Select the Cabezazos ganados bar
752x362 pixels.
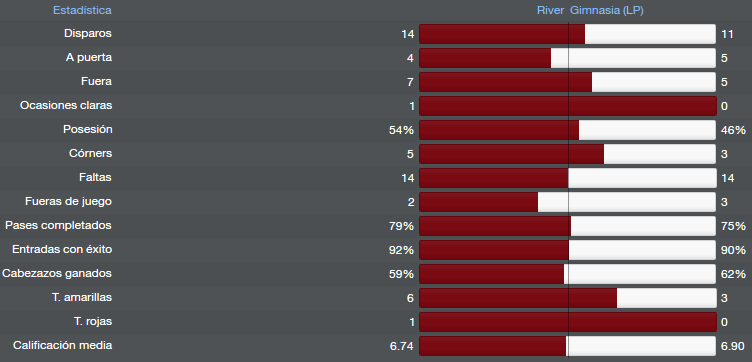tap(568, 274)
